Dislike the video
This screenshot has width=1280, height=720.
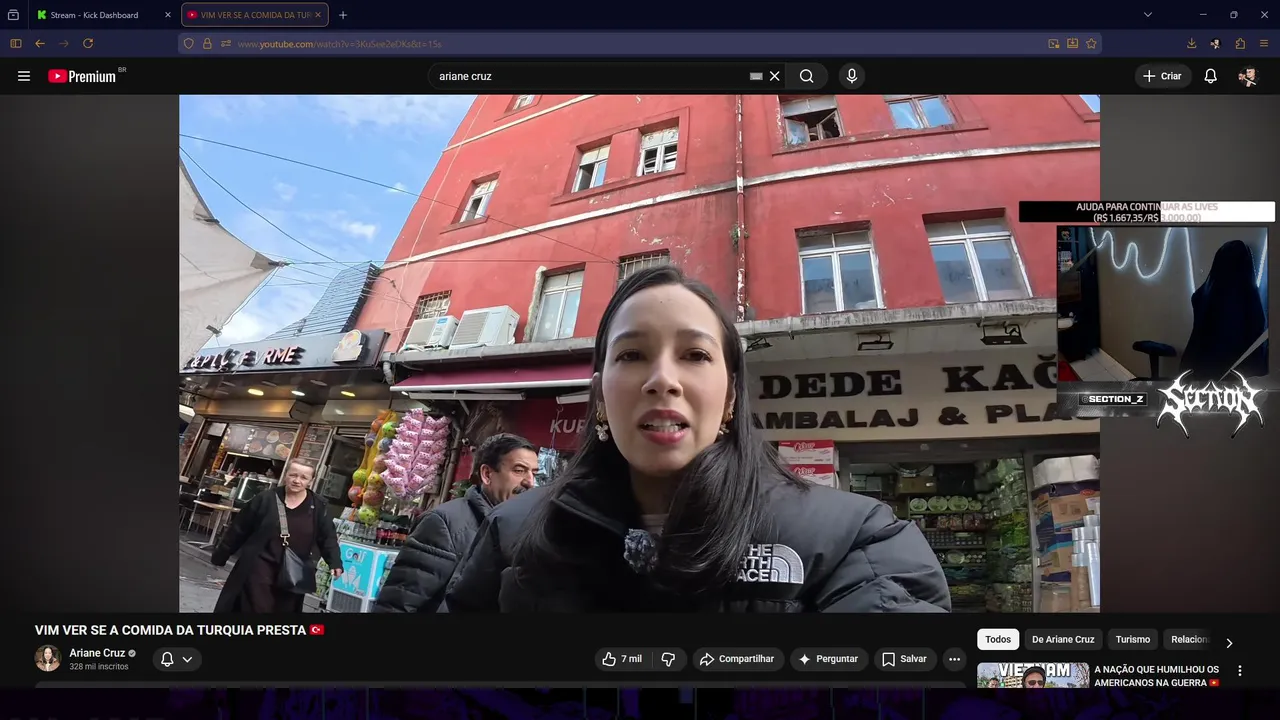[668, 659]
